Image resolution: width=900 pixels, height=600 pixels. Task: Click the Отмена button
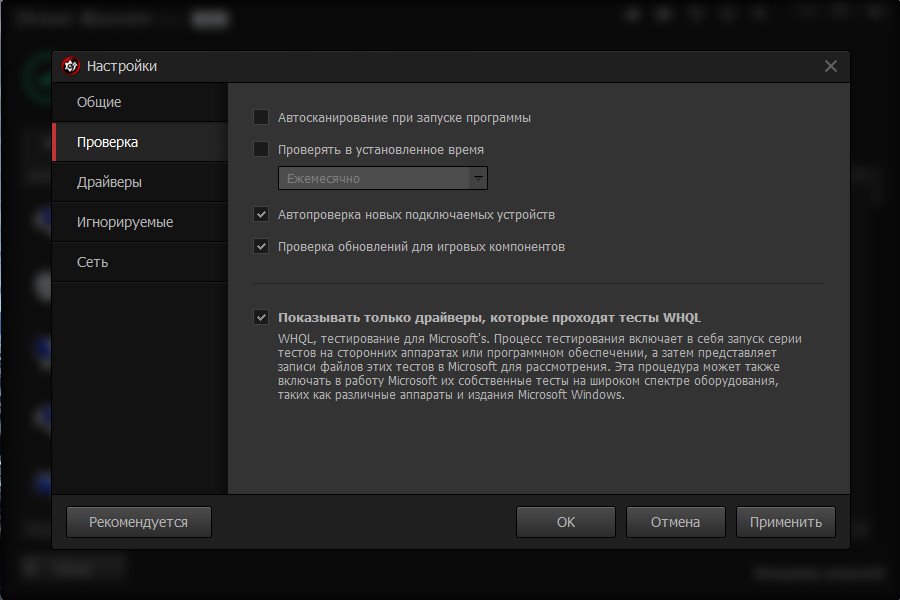pos(676,522)
